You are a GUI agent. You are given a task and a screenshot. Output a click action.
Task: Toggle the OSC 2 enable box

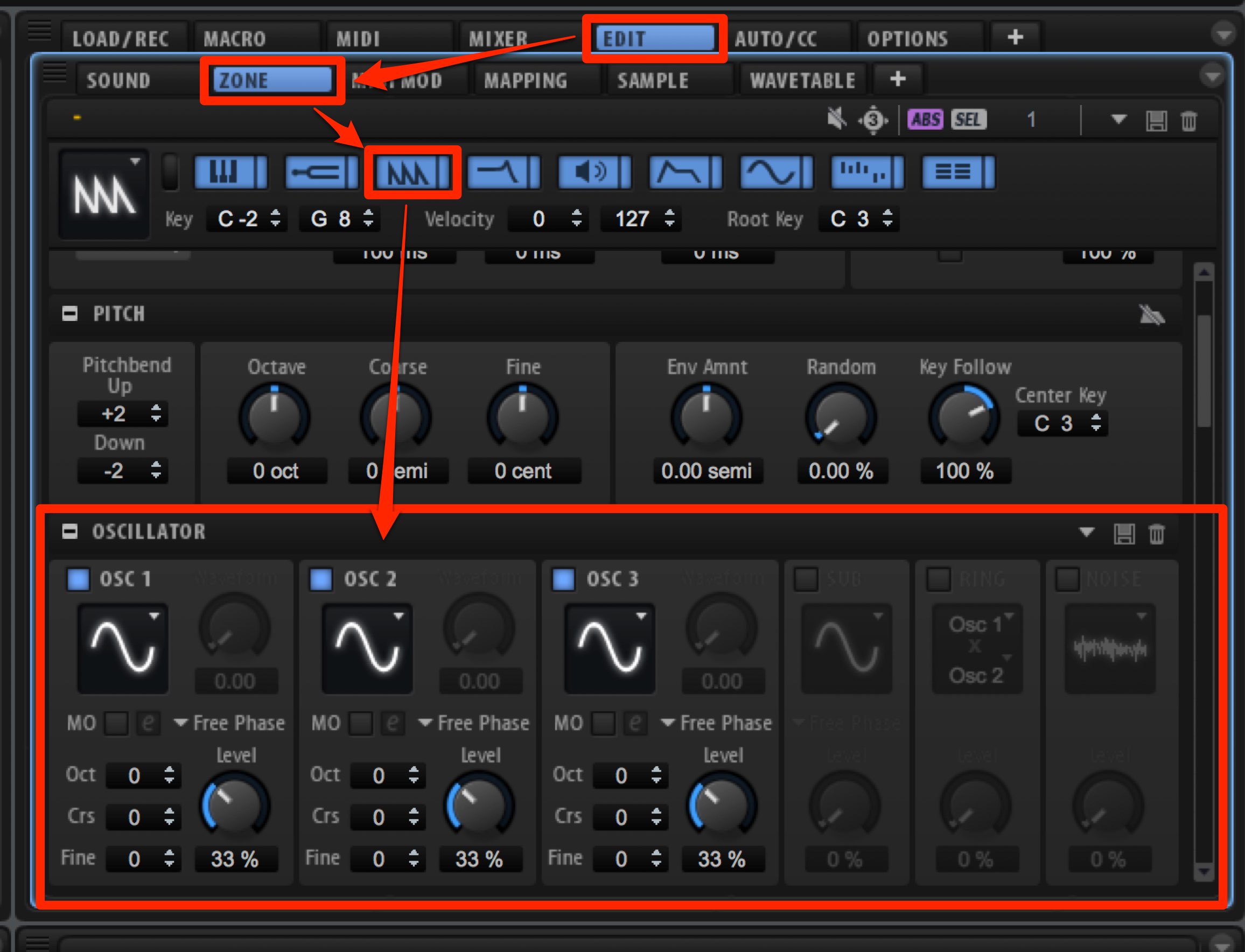321,579
